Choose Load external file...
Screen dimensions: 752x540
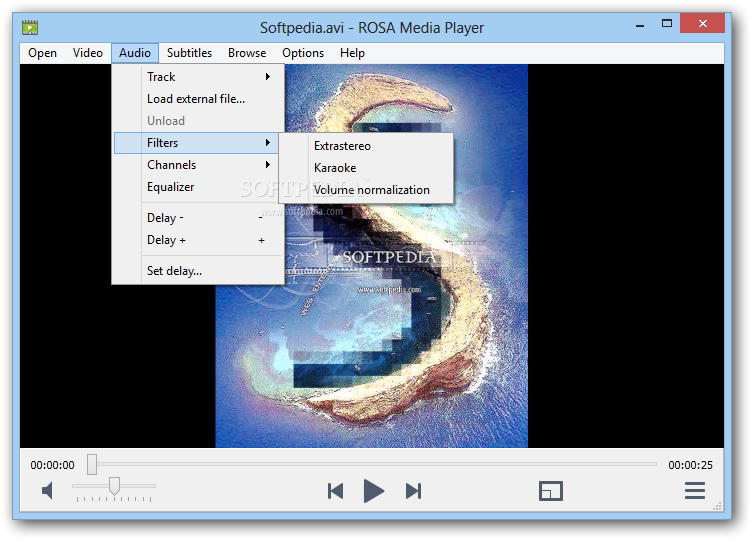point(198,99)
